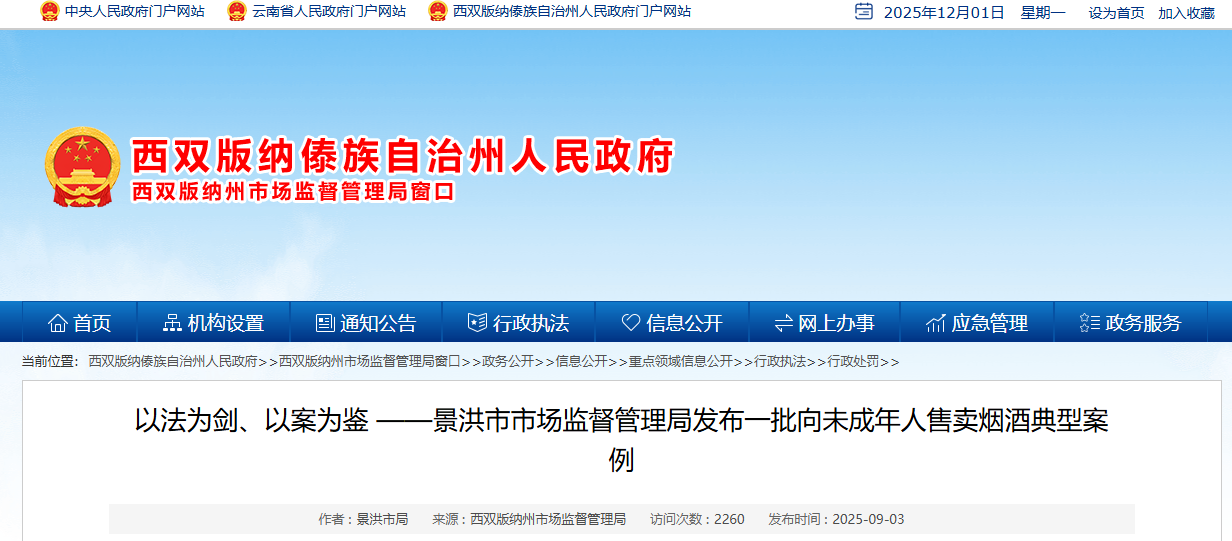
Task: Click the chart icon beside 应急管理
Action: (936, 323)
